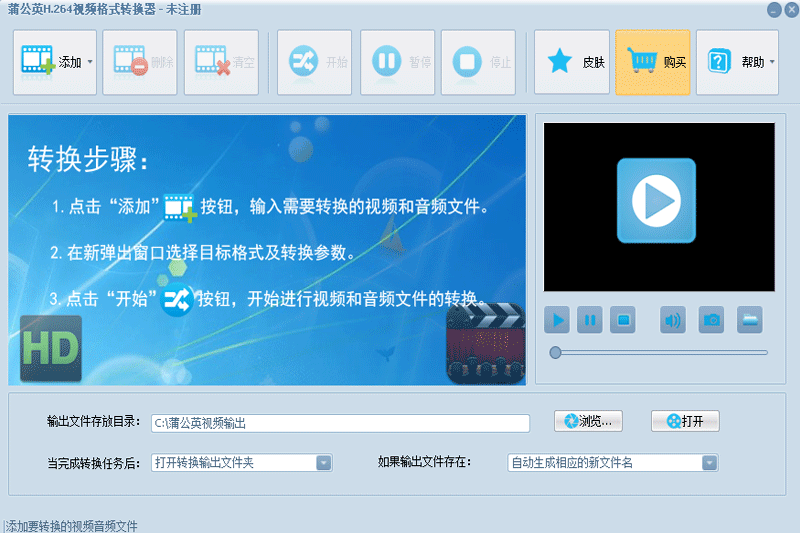Open the 如果输出文件存在 dropdown
The height and width of the screenshot is (533, 800).
pos(710,463)
